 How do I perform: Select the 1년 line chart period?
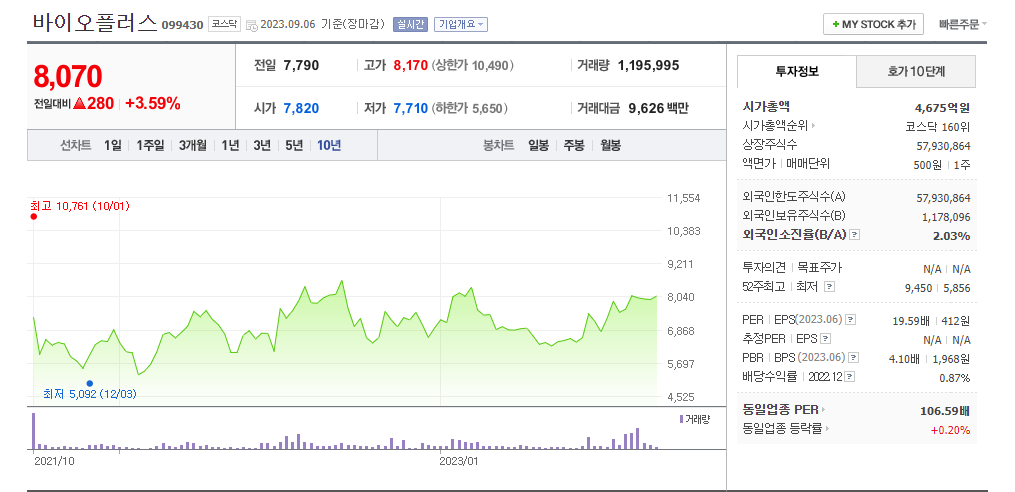coord(230,146)
